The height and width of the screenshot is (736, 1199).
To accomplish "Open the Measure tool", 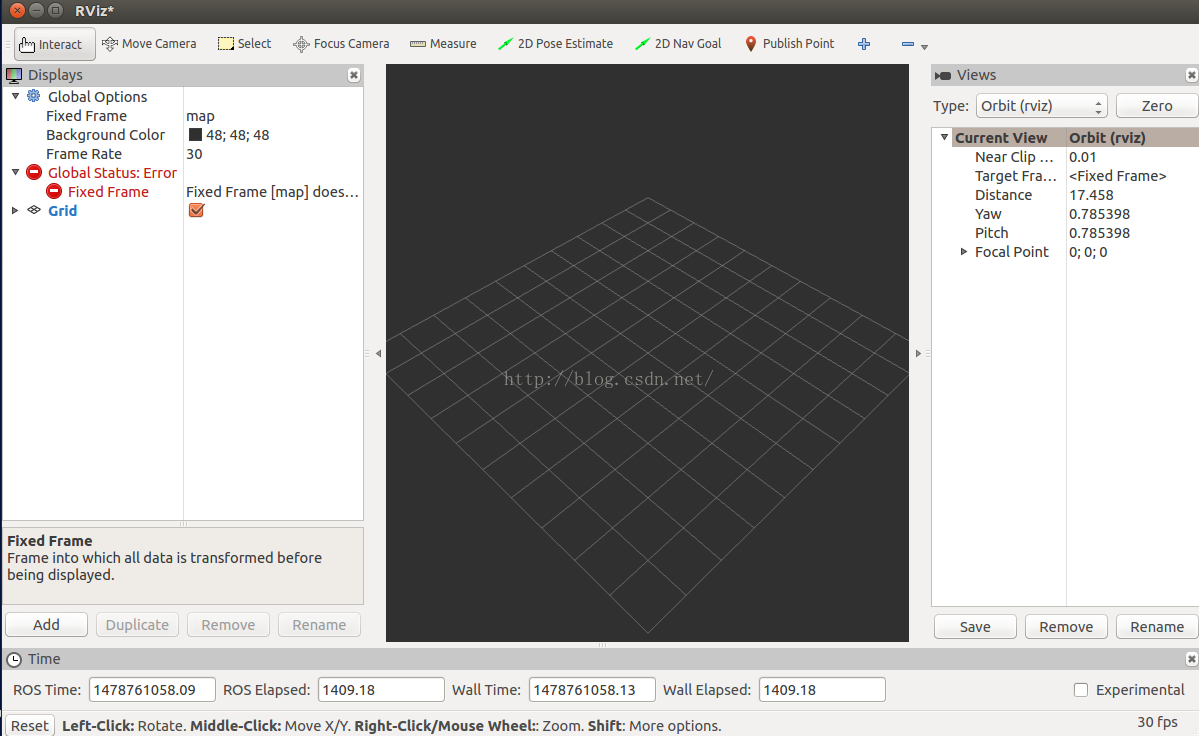I will (x=443, y=43).
